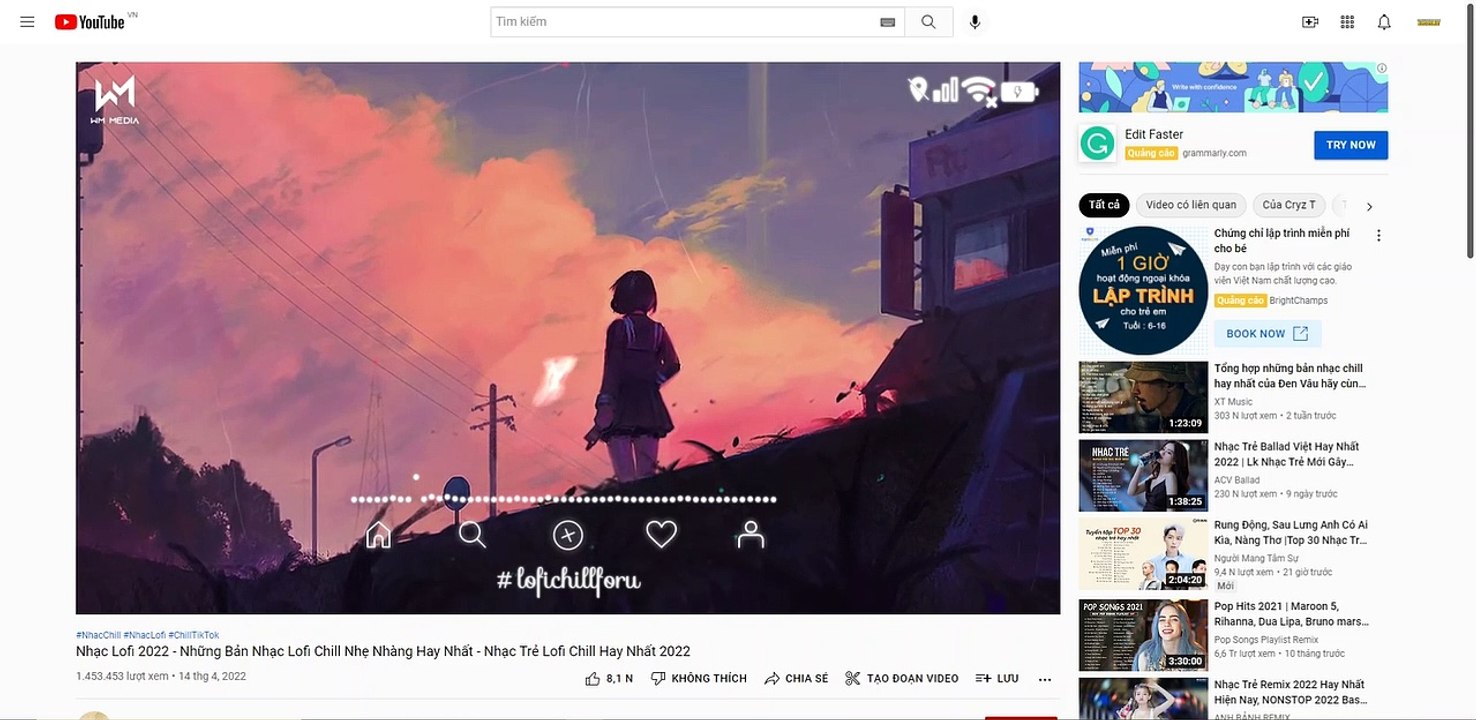Save the video with LƯU
The height and width of the screenshot is (720, 1476).
click(997, 678)
